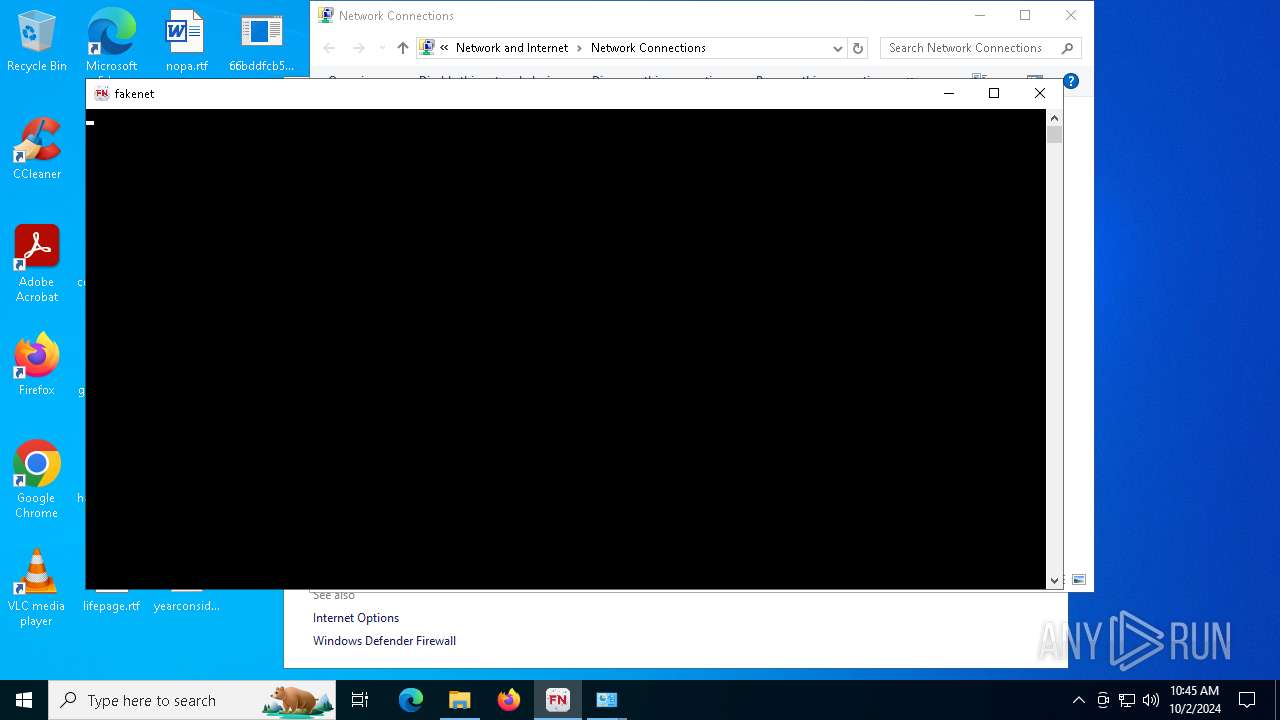Open the volume tray icon
This screenshot has height=720, width=1280.
pyautogui.click(x=1151, y=700)
